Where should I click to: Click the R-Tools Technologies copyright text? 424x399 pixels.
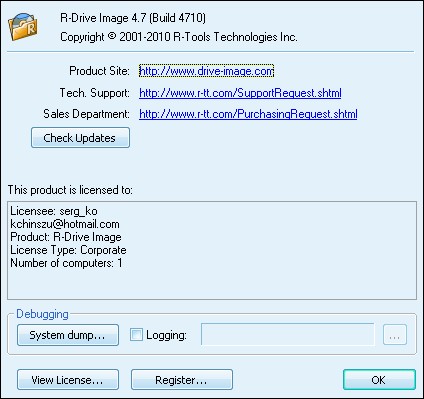coord(179,37)
